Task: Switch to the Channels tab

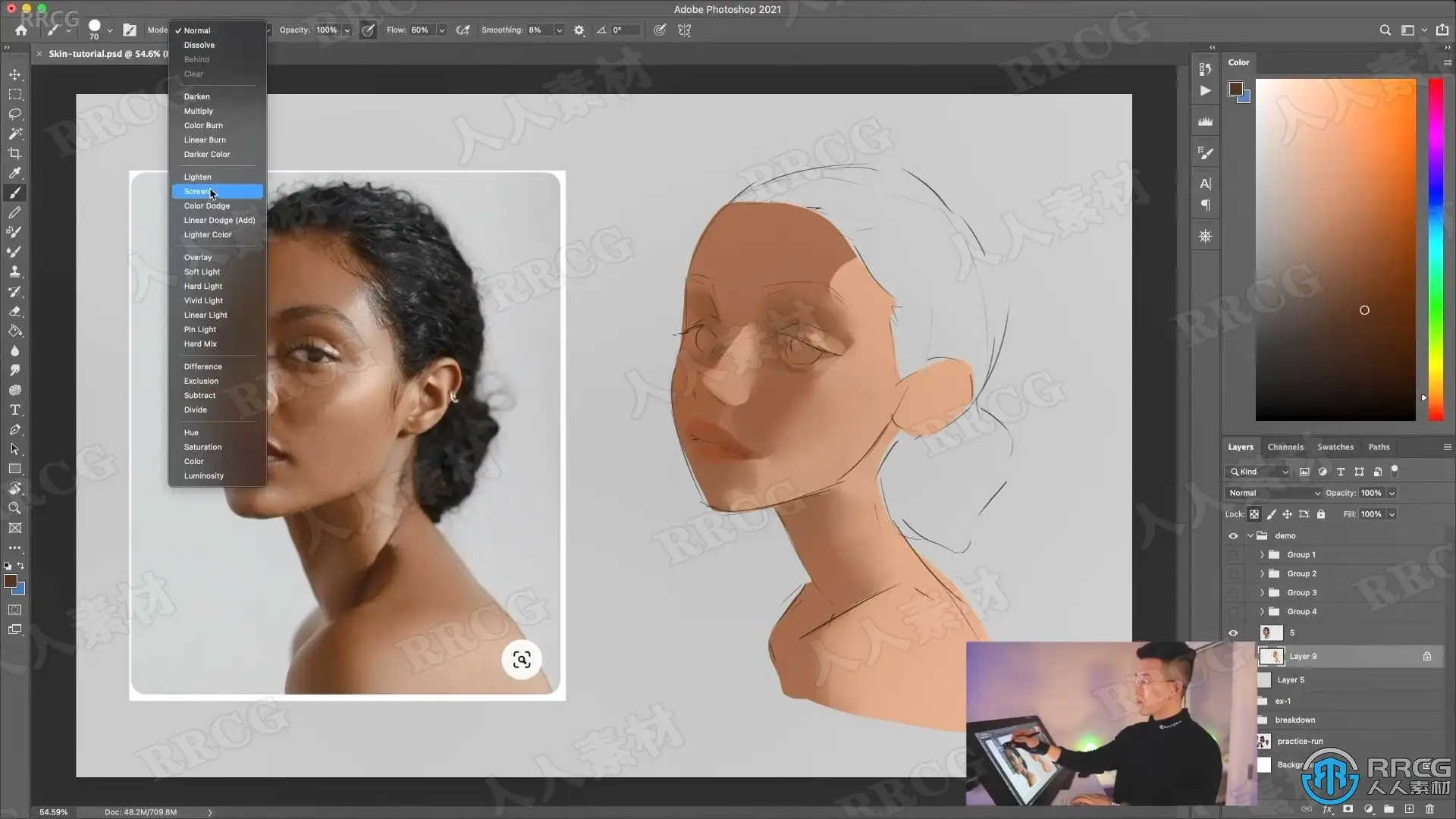Action: [1285, 447]
